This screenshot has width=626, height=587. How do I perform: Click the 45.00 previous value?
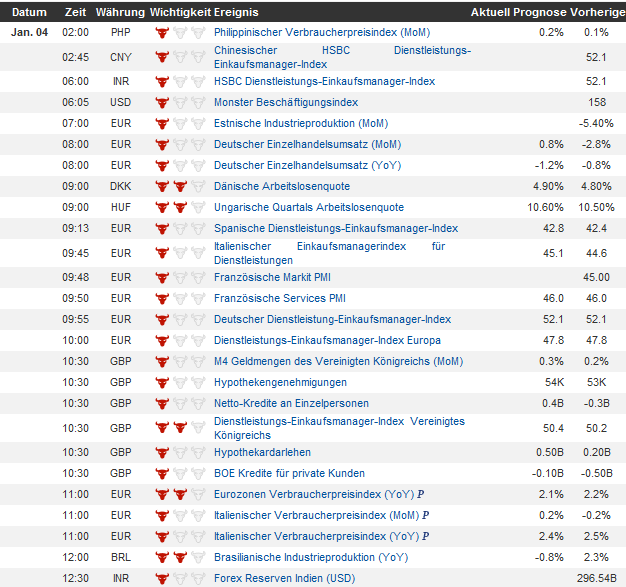(596, 277)
